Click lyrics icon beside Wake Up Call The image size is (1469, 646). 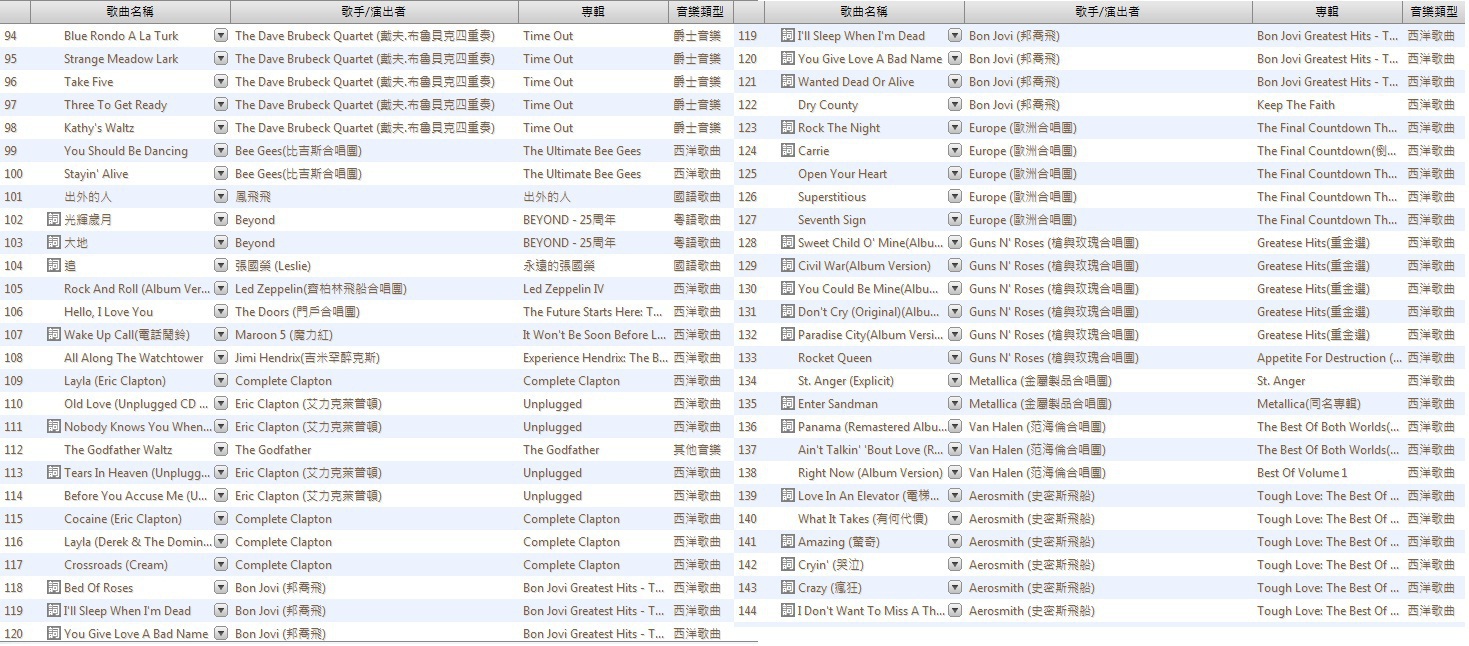pyautogui.click(x=54, y=334)
